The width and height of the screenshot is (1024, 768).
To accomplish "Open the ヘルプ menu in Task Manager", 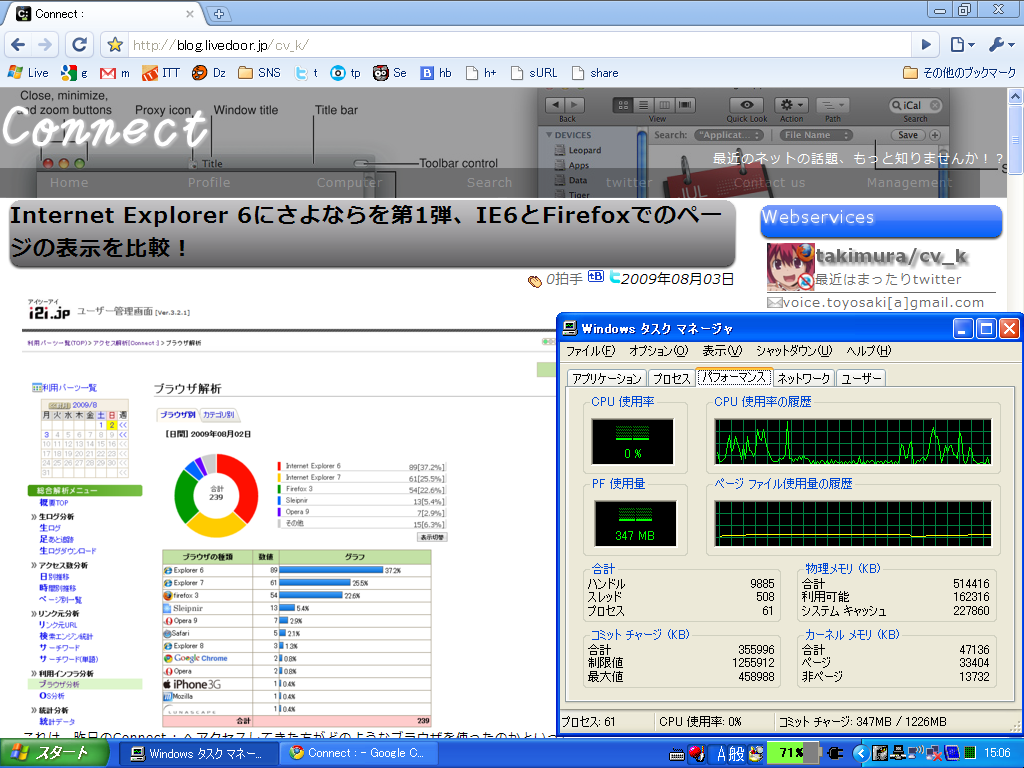I will [x=869, y=351].
